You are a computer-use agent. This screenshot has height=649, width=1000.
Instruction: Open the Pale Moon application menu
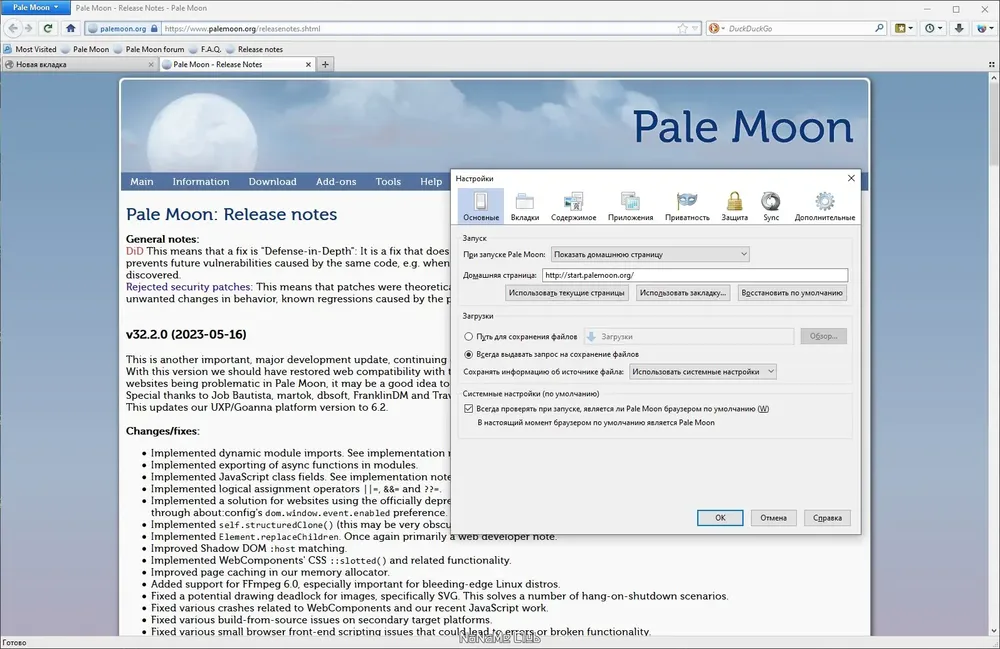tap(35, 8)
